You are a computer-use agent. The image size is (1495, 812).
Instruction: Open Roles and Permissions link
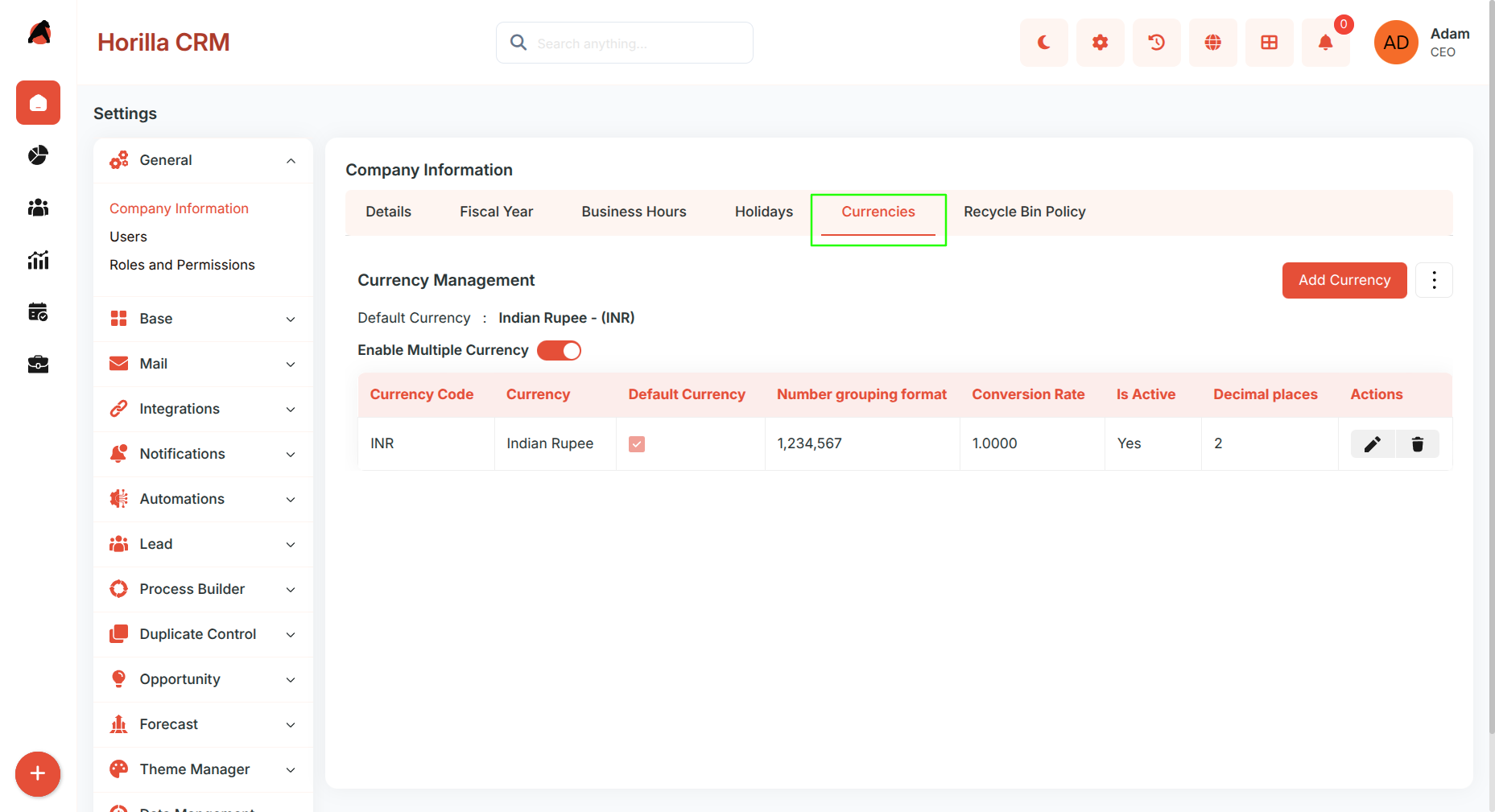(x=182, y=265)
